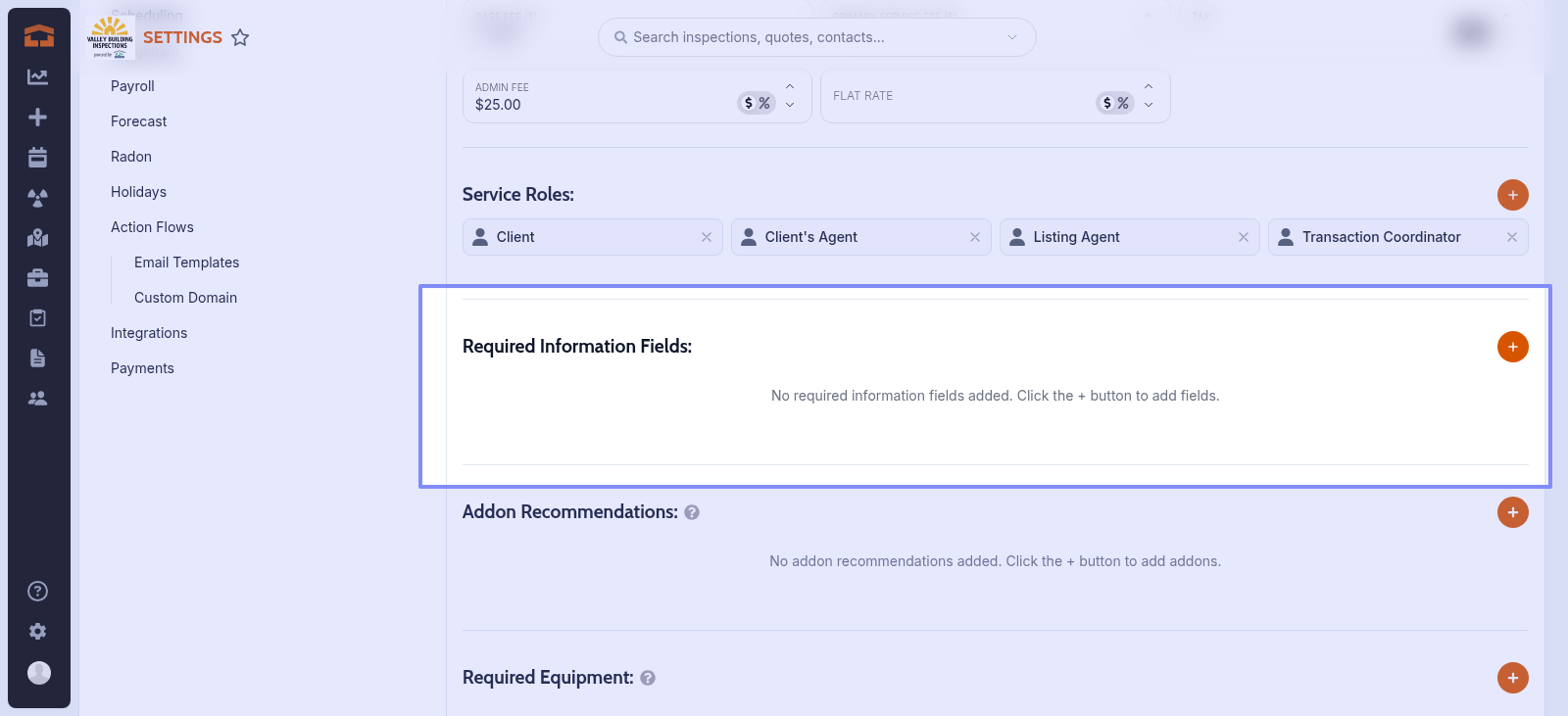
Task: Open the people icon in sidebar
Action: [x=38, y=399]
